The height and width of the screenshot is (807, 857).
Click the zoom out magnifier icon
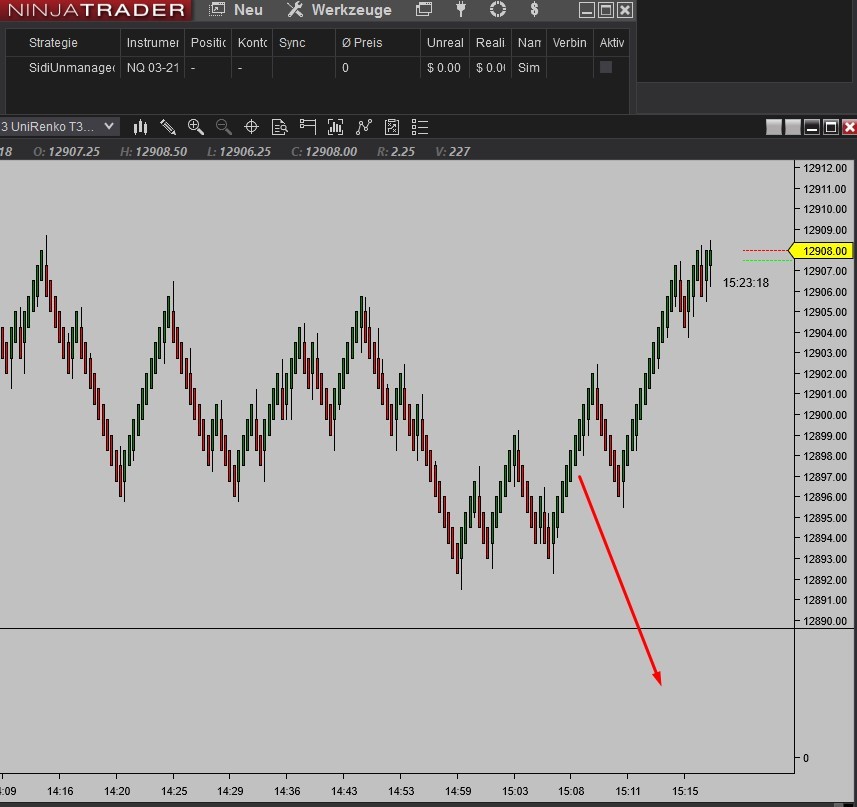tap(224, 127)
